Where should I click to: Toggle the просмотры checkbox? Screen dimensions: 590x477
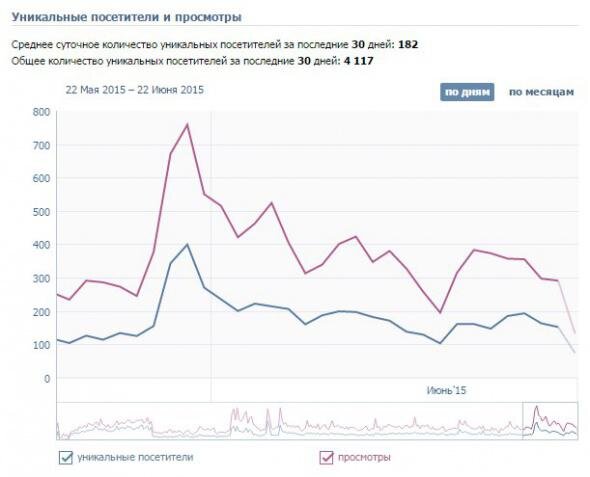click(326, 457)
